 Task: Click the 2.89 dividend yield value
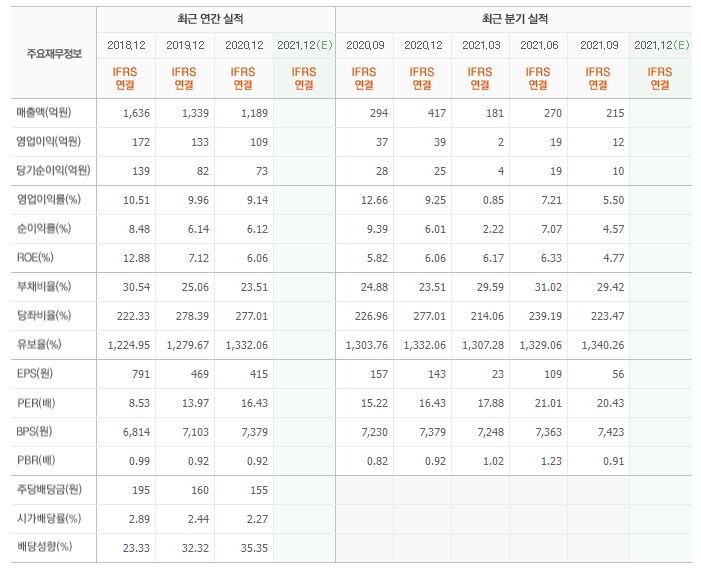[x=139, y=519]
